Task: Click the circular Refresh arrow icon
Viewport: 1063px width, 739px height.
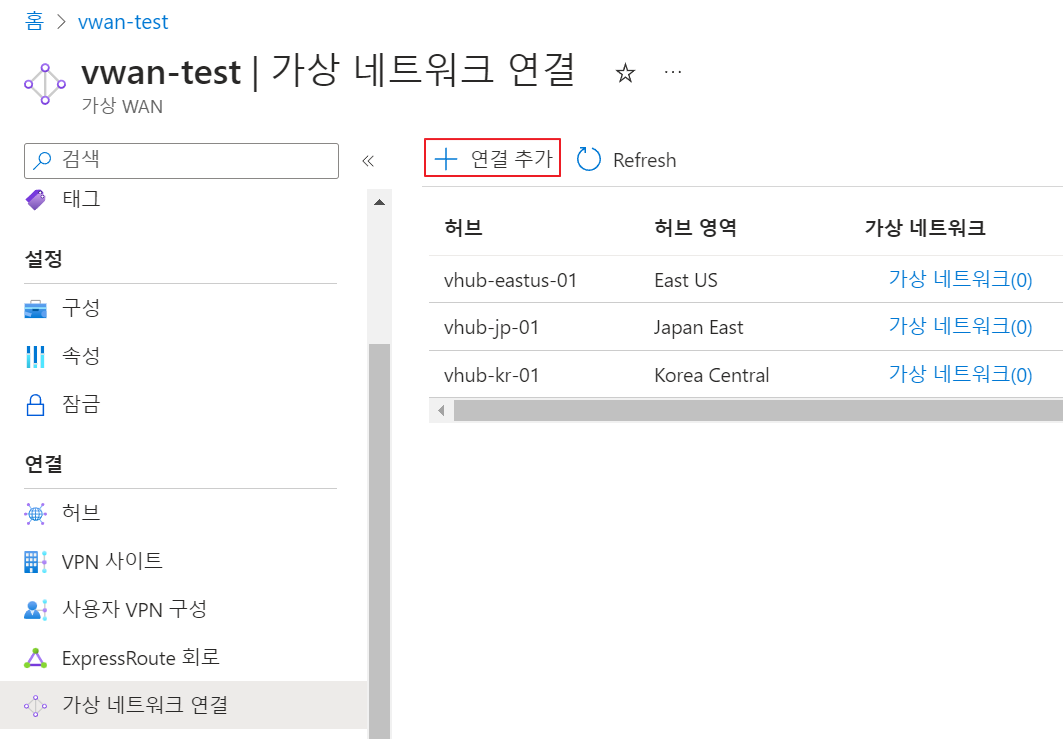Action: (x=588, y=160)
